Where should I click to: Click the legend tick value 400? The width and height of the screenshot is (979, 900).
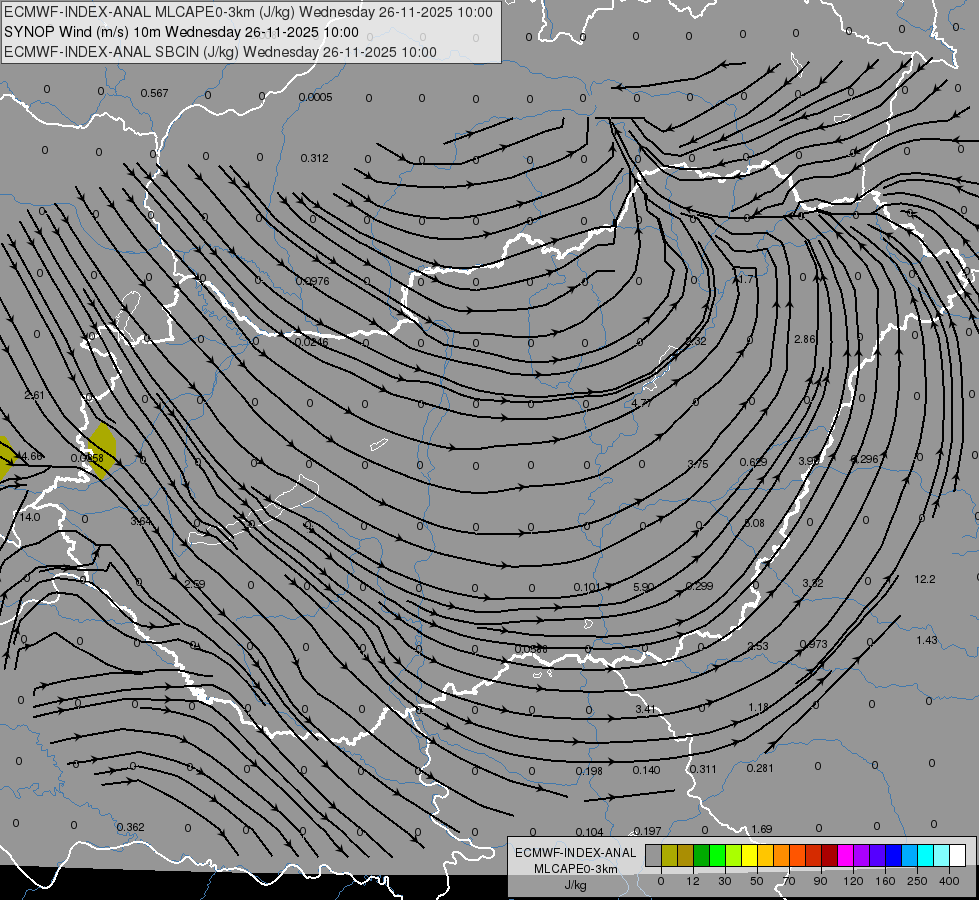[949, 881]
